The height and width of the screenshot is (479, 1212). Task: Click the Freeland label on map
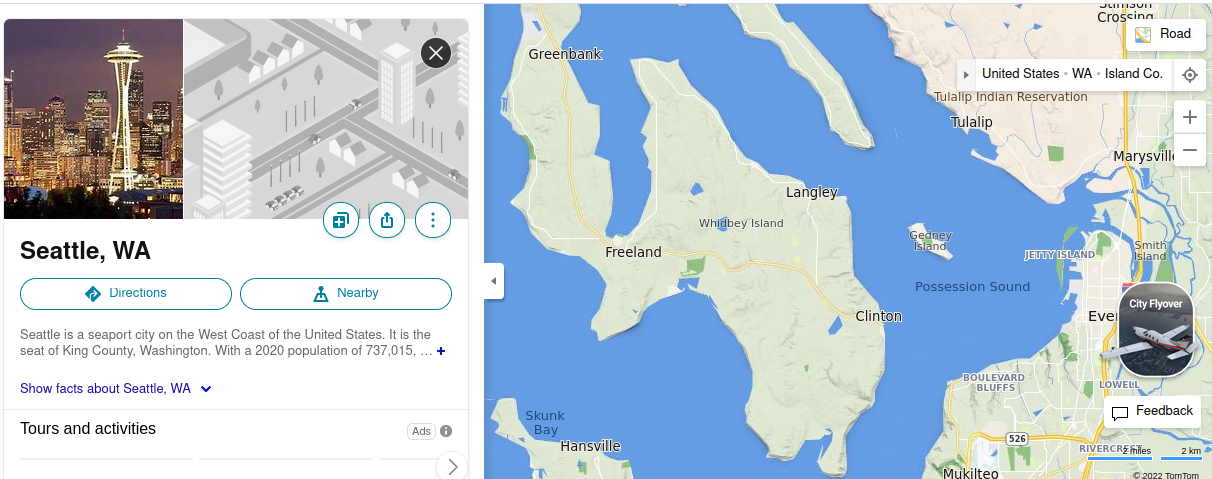click(633, 252)
